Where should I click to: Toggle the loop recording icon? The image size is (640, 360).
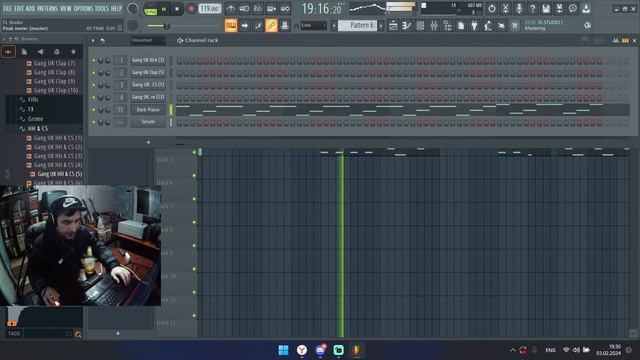[285, 9]
